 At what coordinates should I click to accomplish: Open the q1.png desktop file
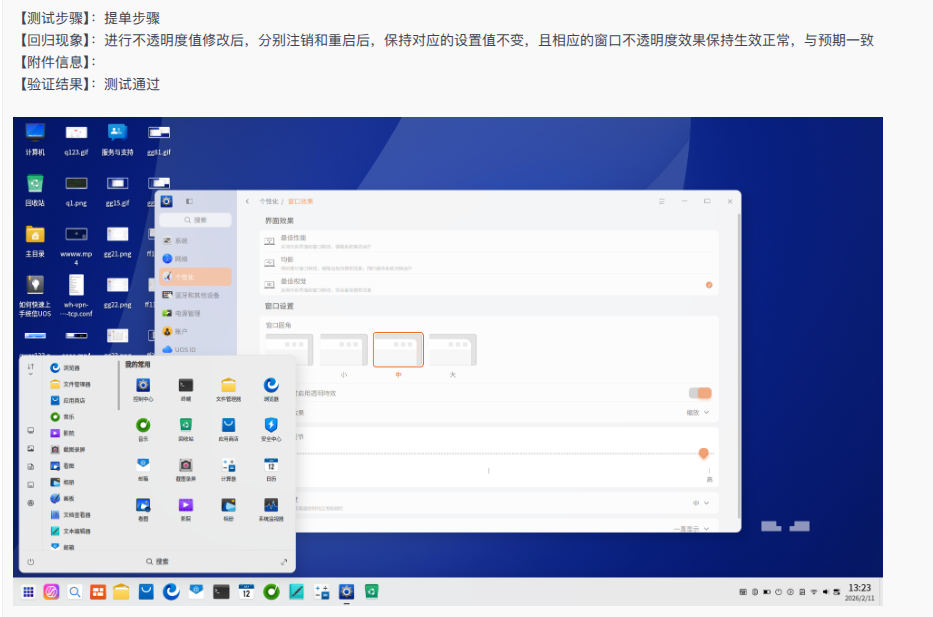76,190
